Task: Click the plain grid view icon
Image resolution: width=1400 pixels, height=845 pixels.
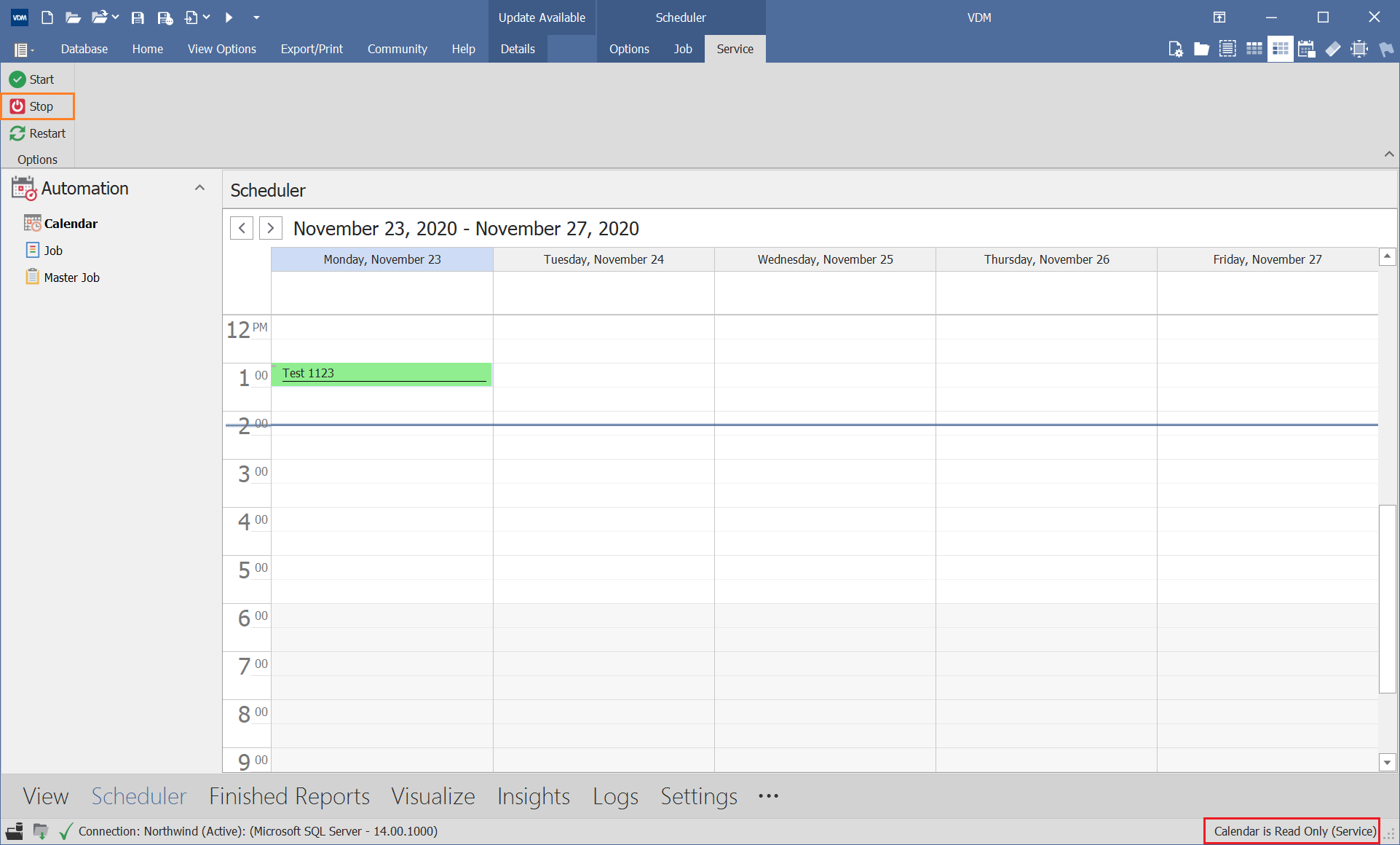Action: tap(1254, 49)
